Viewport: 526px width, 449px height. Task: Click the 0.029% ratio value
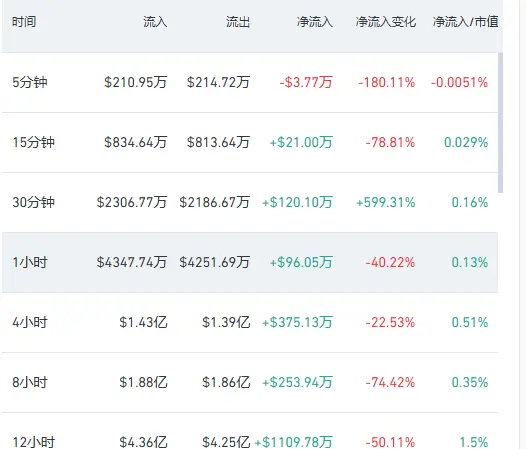pos(466,143)
